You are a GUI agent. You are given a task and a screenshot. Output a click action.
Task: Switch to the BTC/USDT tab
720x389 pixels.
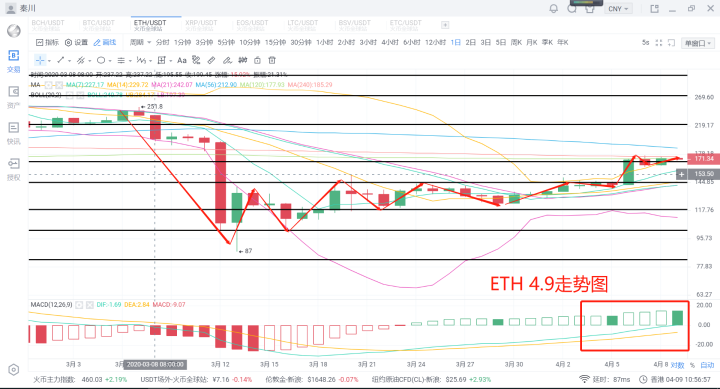pyautogui.click(x=98, y=25)
